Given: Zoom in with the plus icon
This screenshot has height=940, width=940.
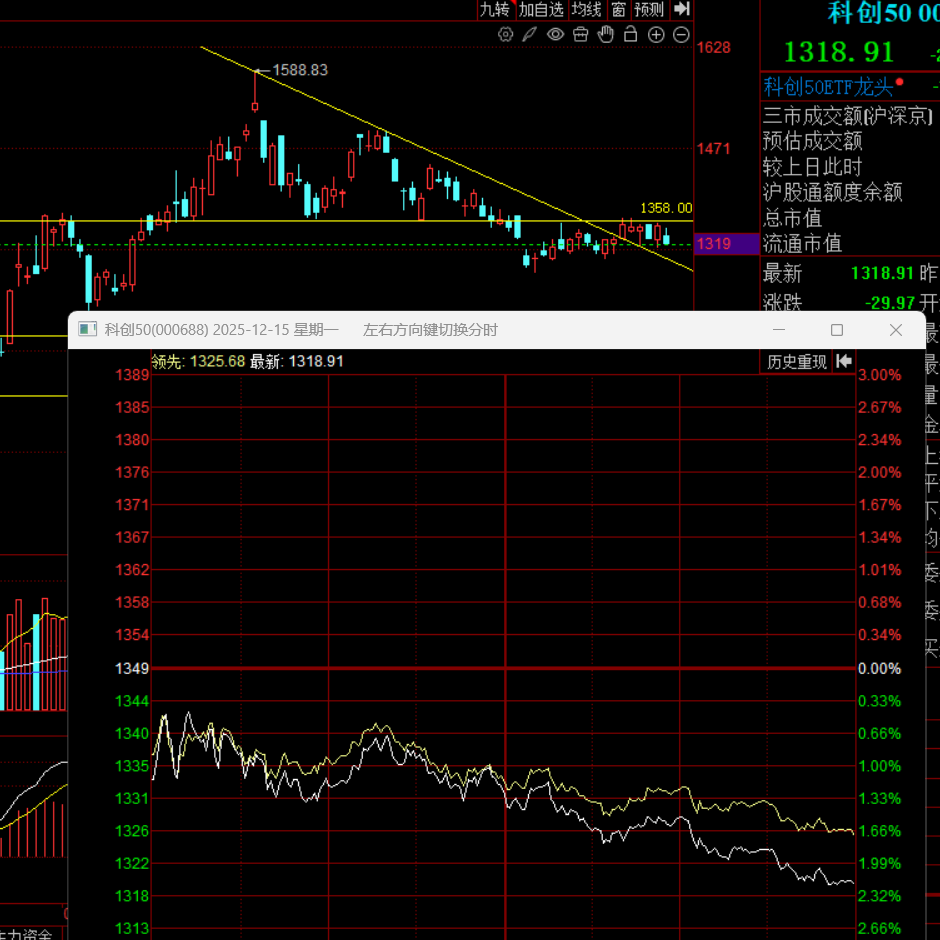Looking at the screenshot, I should click(x=656, y=35).
